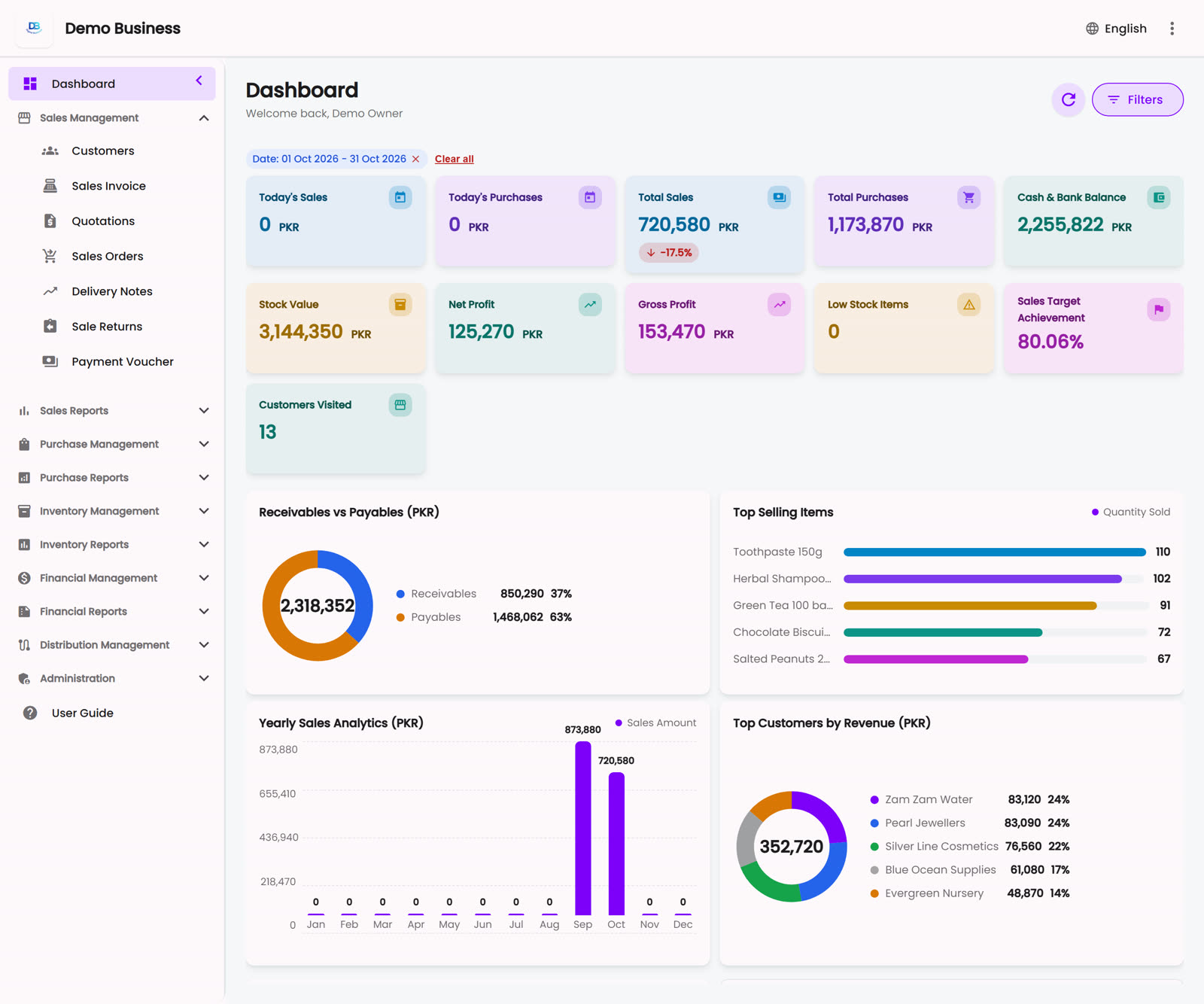Open the vertical three-dot menu
This screenshot has width=1204, height=1004.
point(1172,29)
